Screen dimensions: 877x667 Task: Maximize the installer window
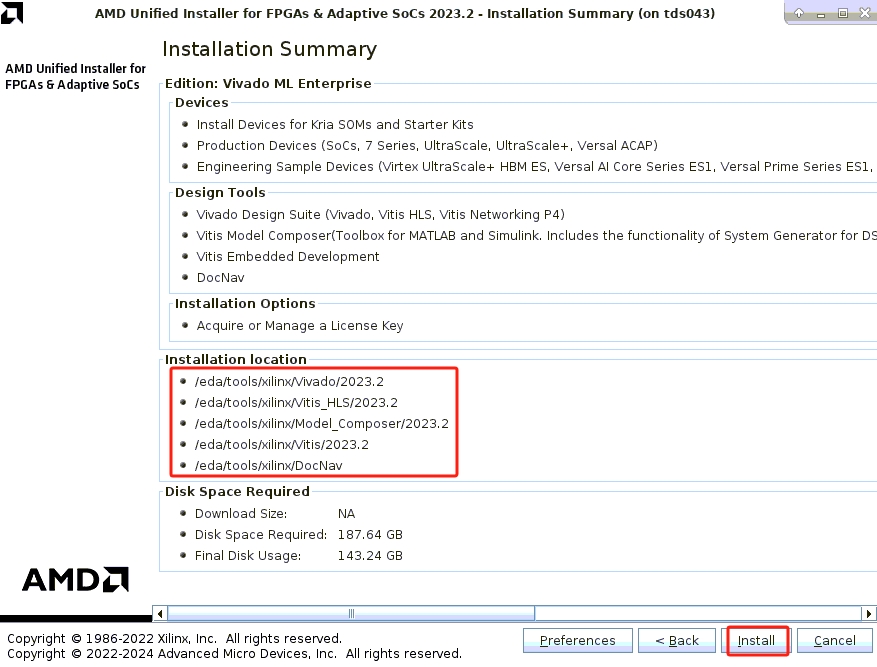click(842, 14)
